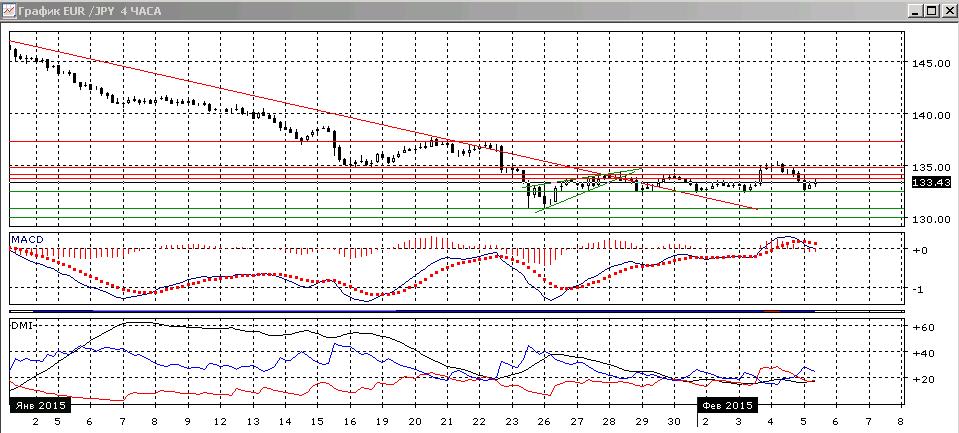The height and width of the screenshot is (433, 959).
Task: Click the -1 MACD scale label
Action: tap(920, 289)
